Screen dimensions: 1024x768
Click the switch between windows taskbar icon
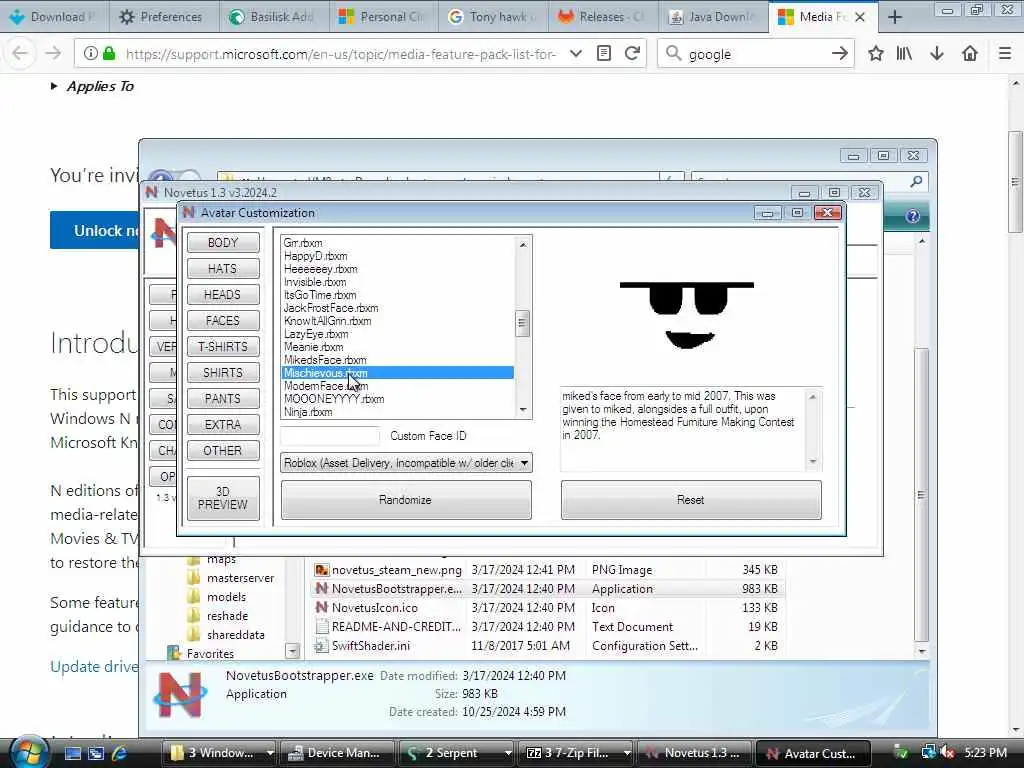(96, 753)
